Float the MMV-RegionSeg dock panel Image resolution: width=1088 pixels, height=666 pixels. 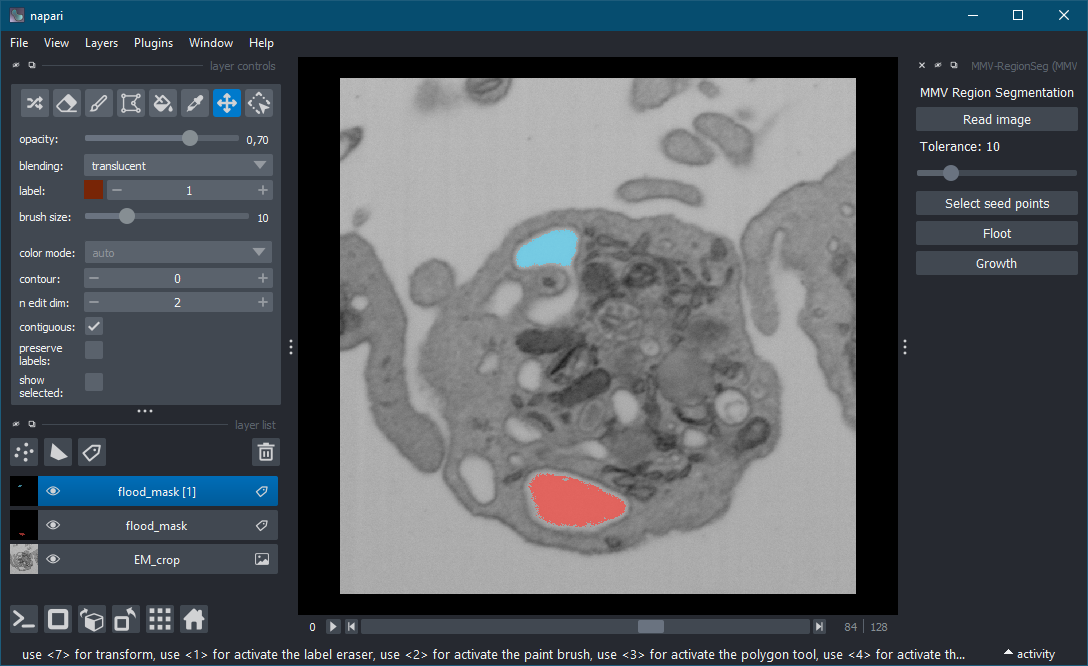954,65
